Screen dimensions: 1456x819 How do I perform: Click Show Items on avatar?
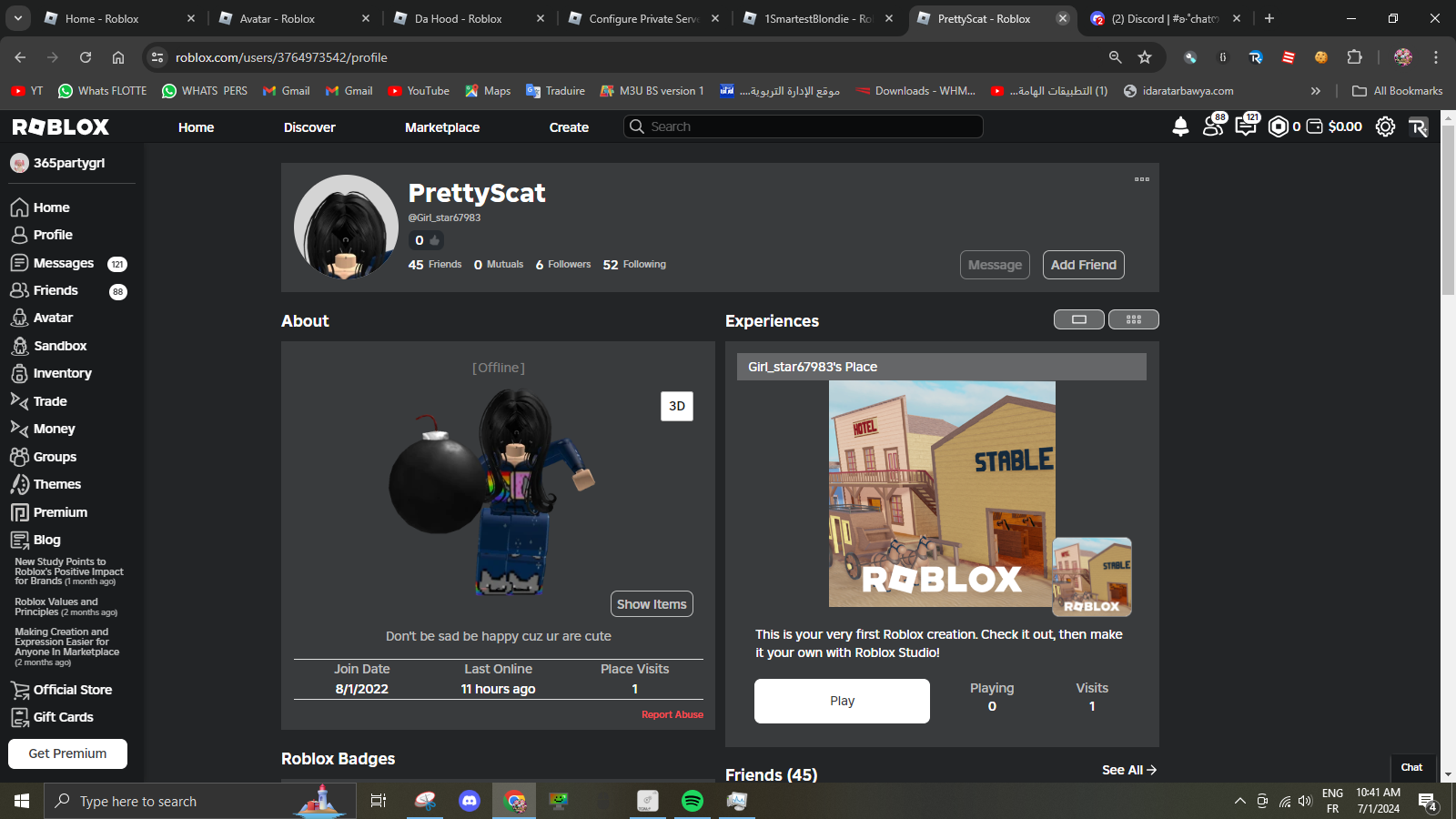point(652,604)
